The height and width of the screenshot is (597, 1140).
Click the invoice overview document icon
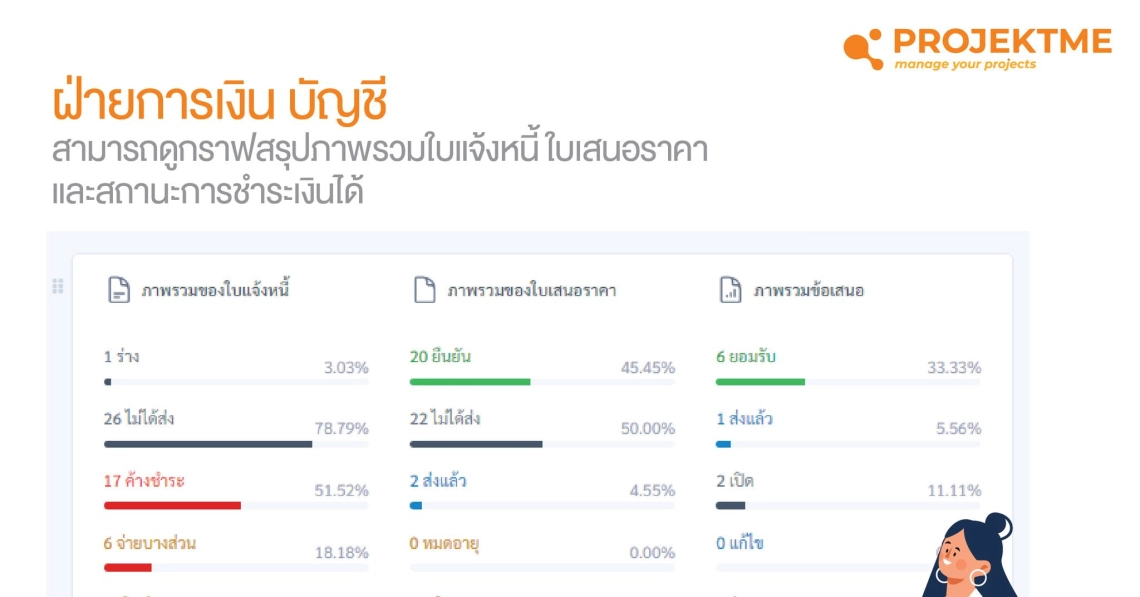(x=119, y=291)
